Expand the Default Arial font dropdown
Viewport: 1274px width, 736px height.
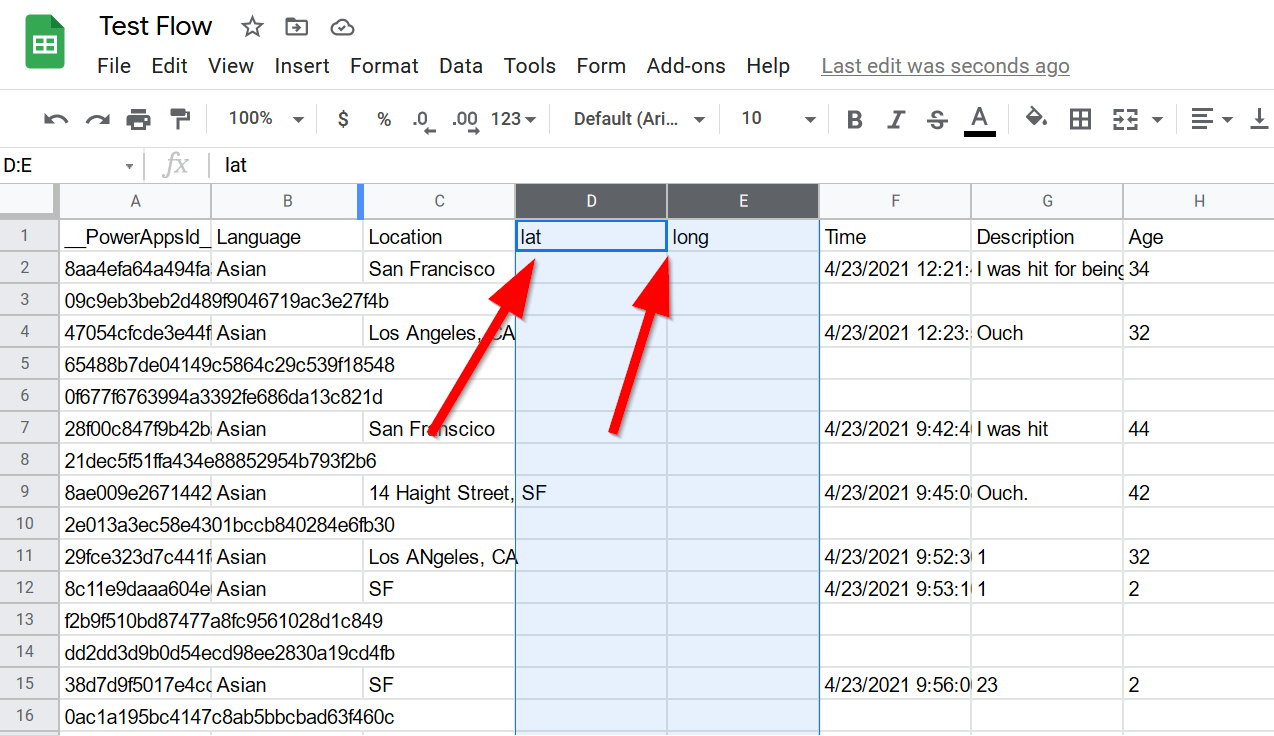click(639, 119)
